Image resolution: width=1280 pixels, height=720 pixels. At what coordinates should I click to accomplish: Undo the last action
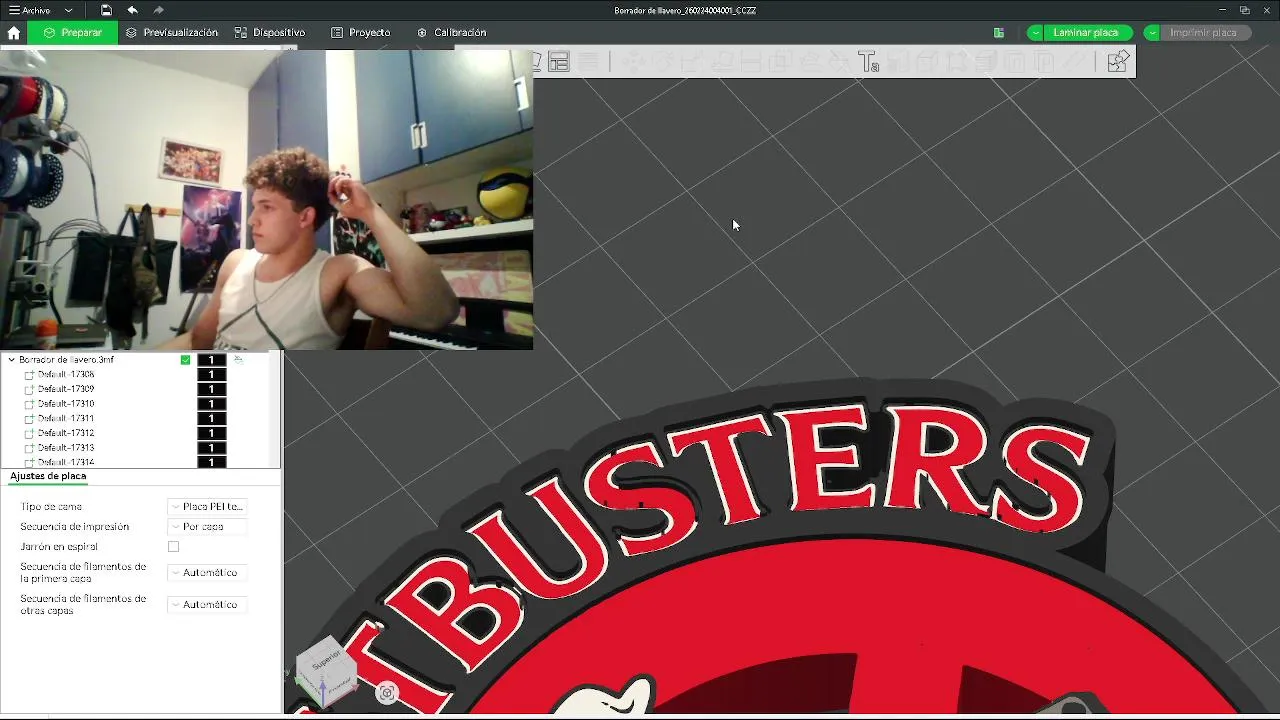tap(133, 10)
